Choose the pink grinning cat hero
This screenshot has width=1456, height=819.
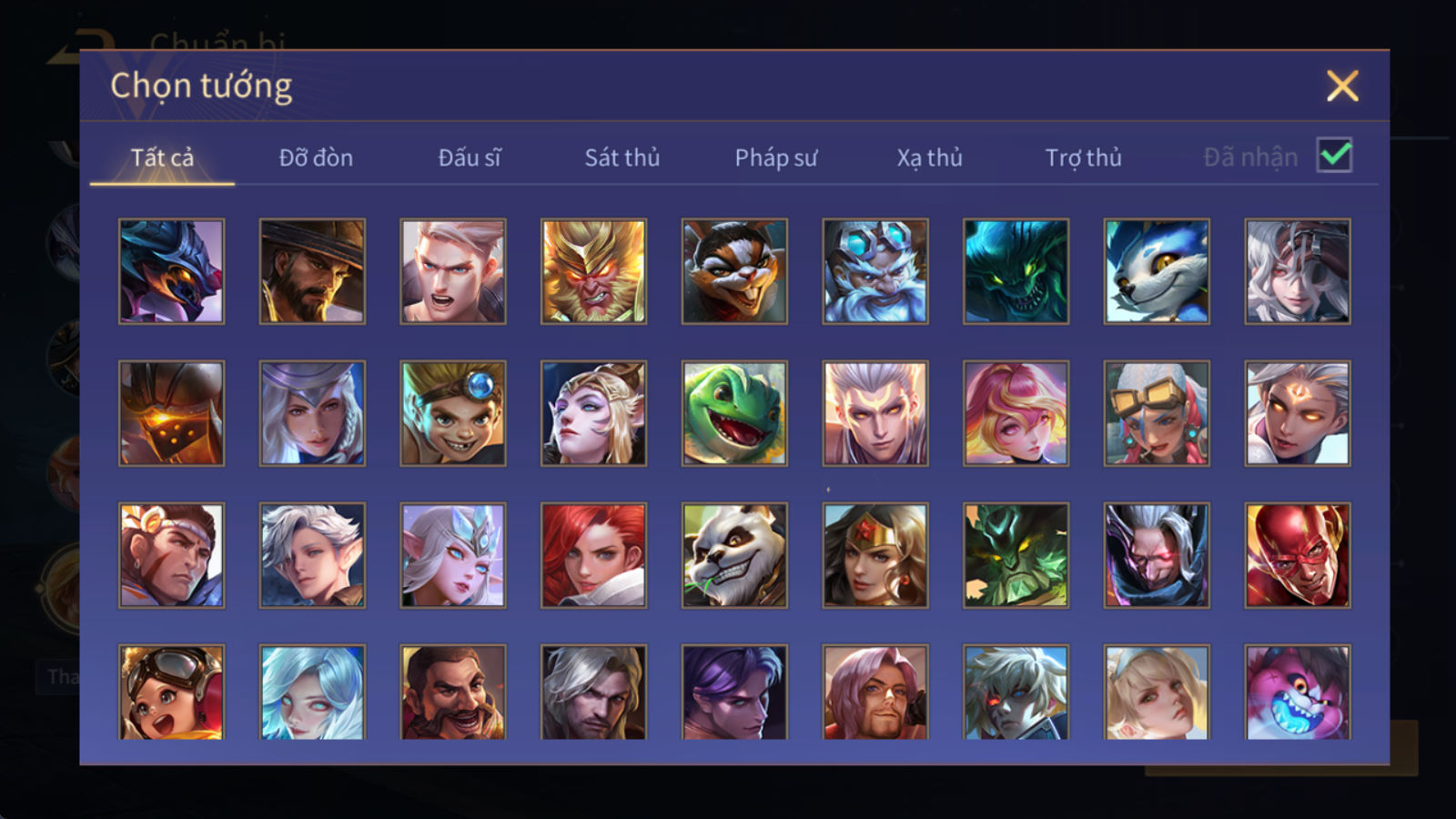pos(1298,692)
